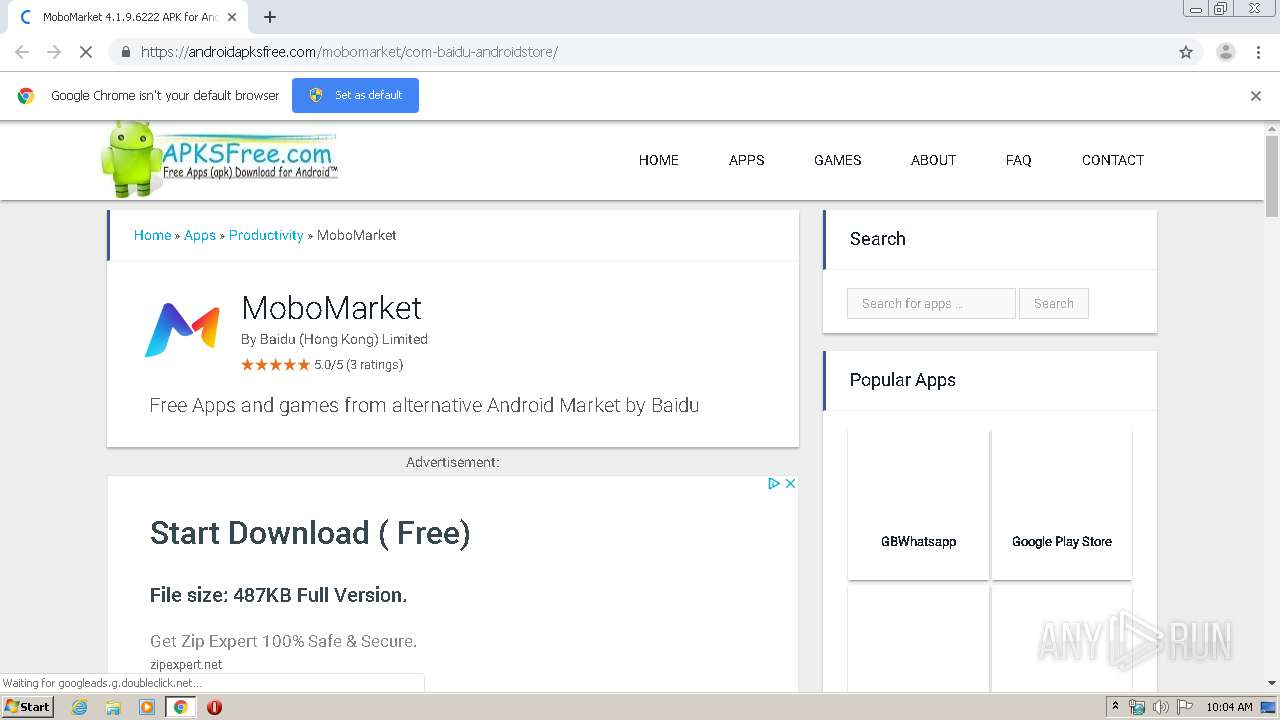The image size is (1280, 720).
Task: Click the address bar URL
Action: tap(349, 52)
